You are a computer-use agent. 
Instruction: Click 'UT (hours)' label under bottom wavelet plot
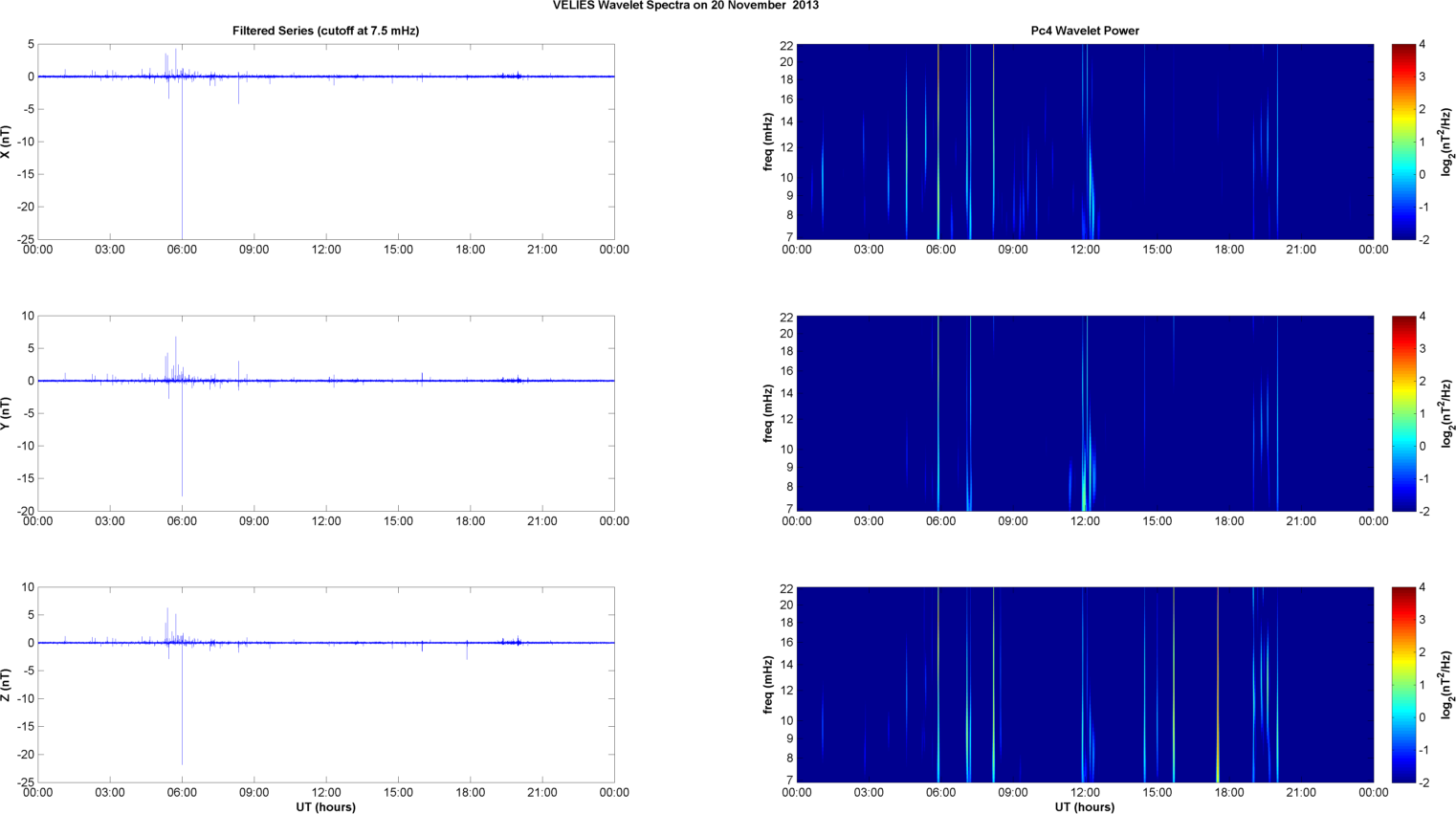pyautogui.click(x=1085, y=807)
